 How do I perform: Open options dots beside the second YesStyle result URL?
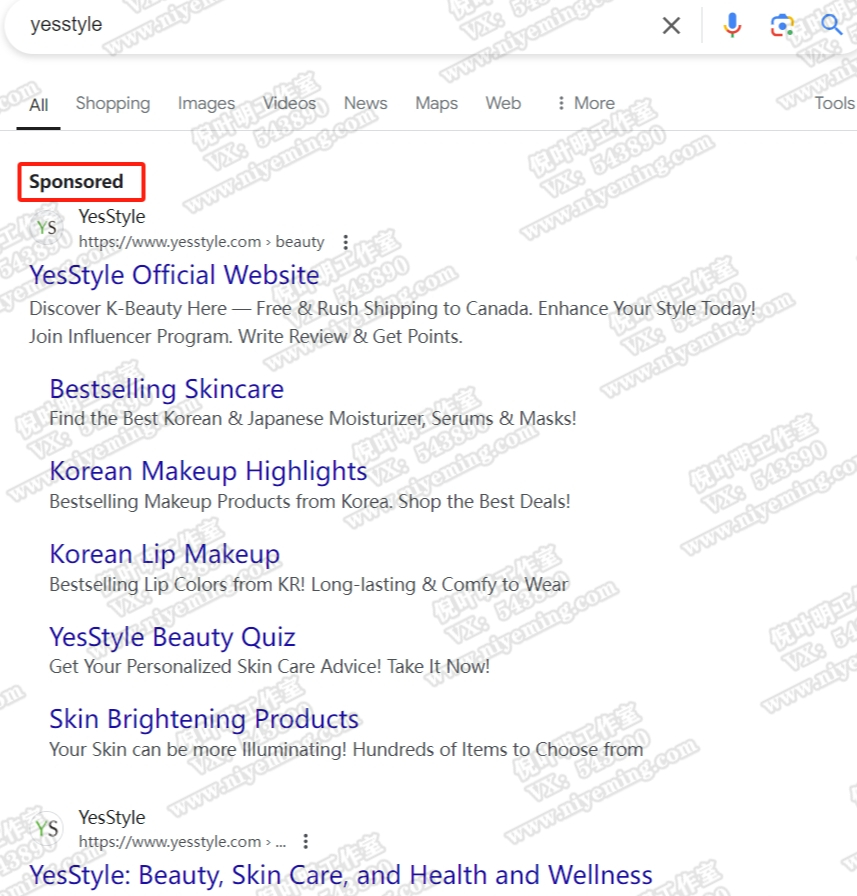tap(306, 841)
